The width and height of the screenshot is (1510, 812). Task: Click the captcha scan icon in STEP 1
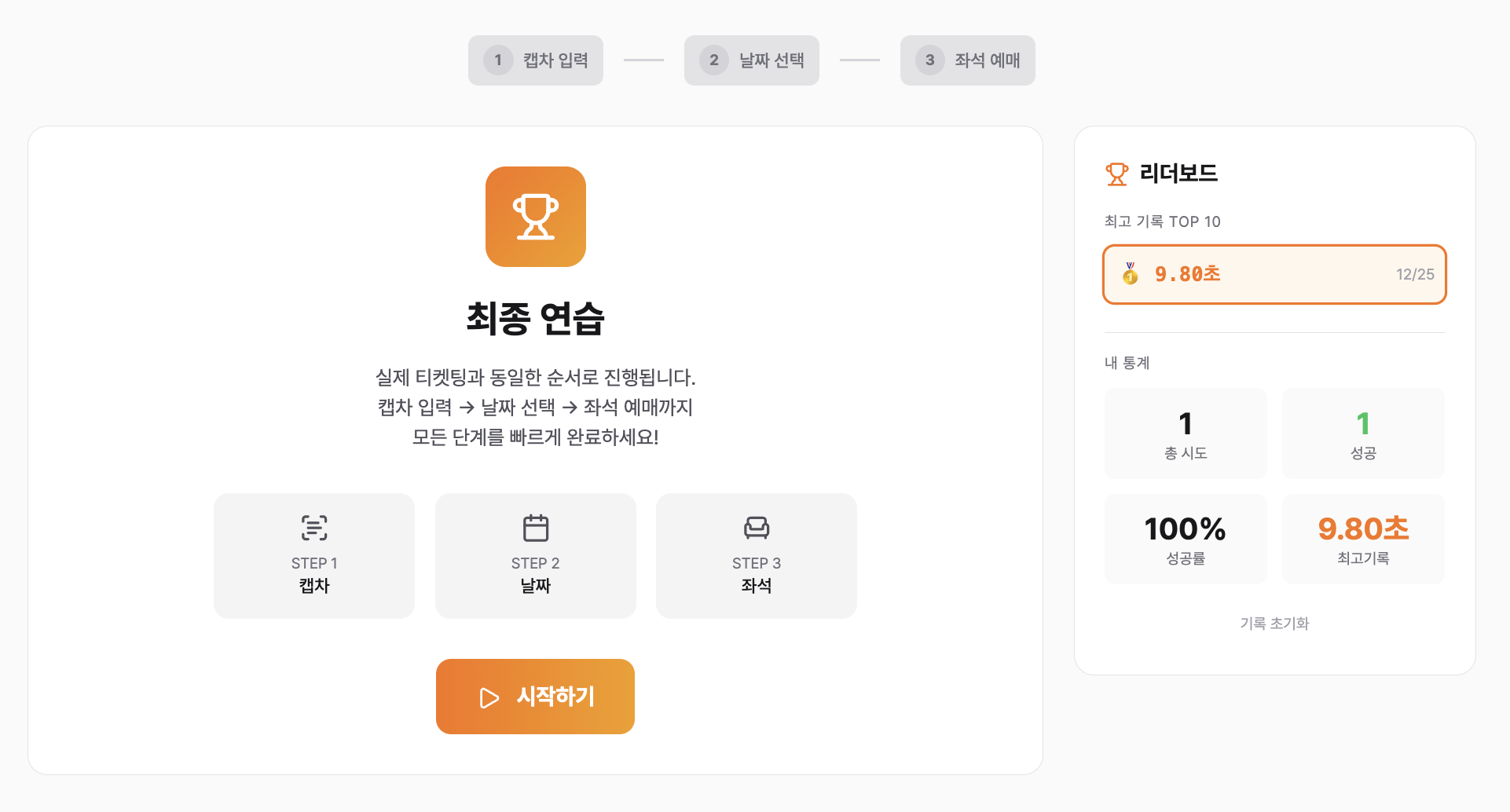[x=314, y=528]
